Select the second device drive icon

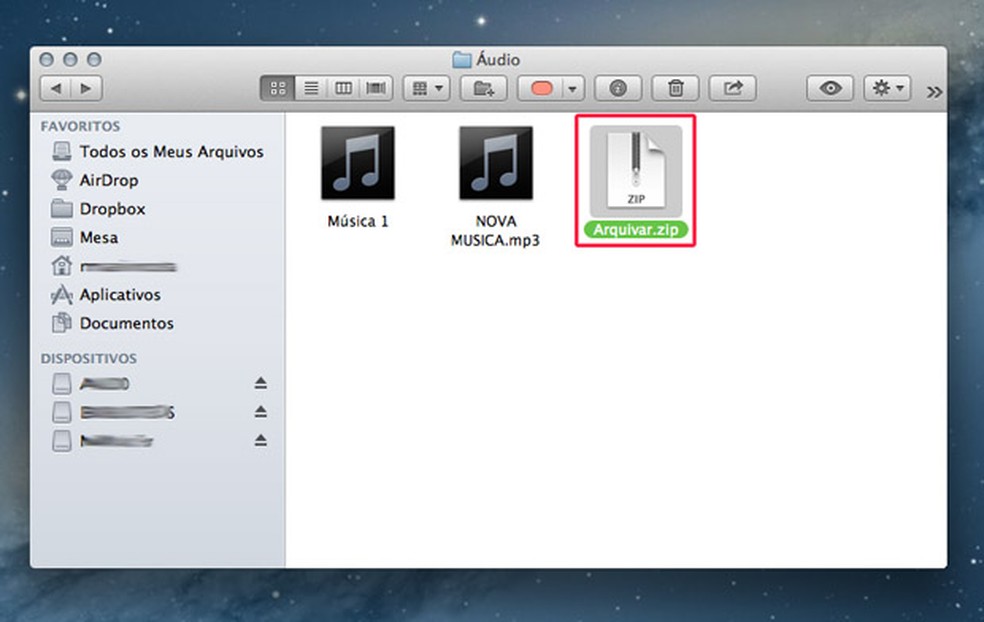point(62,412)
